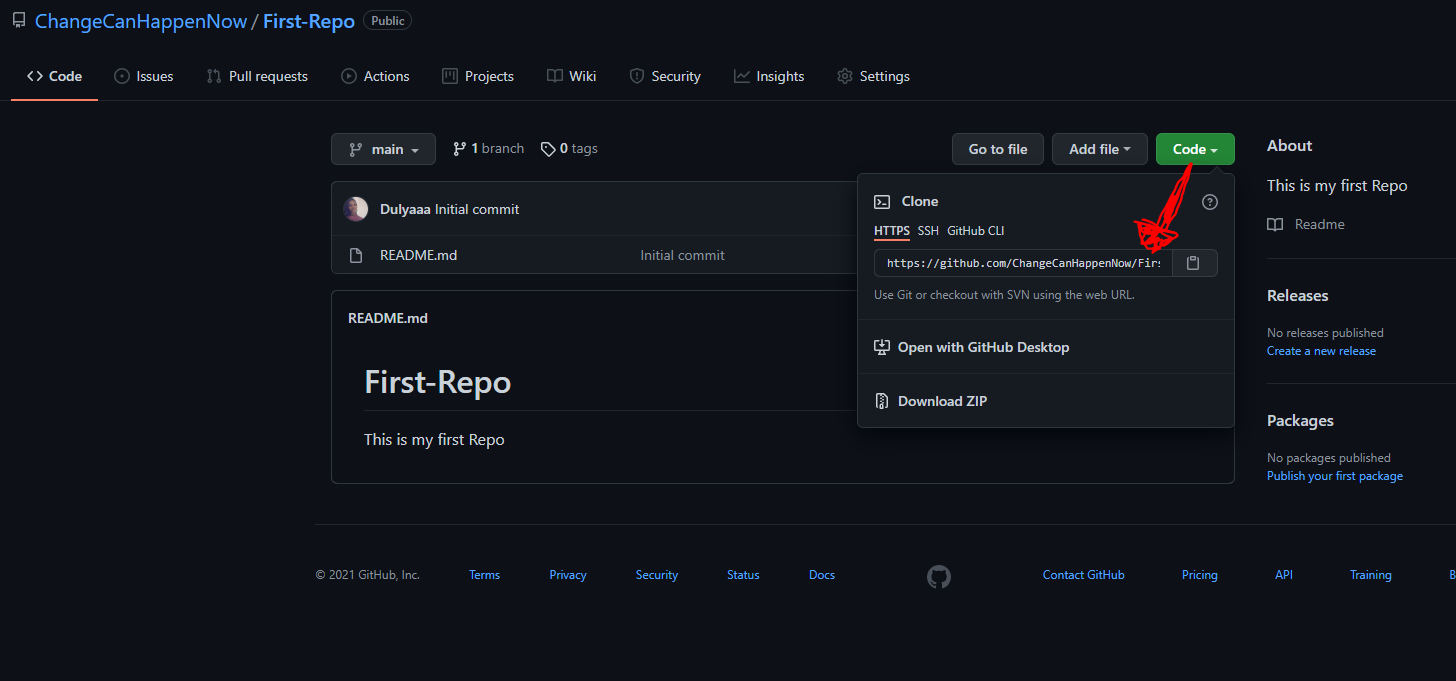Click the Dulyaaa avatar image
Image resolution: width=1456 pixels, height=681 pixels.
click(x=355, y=209)
